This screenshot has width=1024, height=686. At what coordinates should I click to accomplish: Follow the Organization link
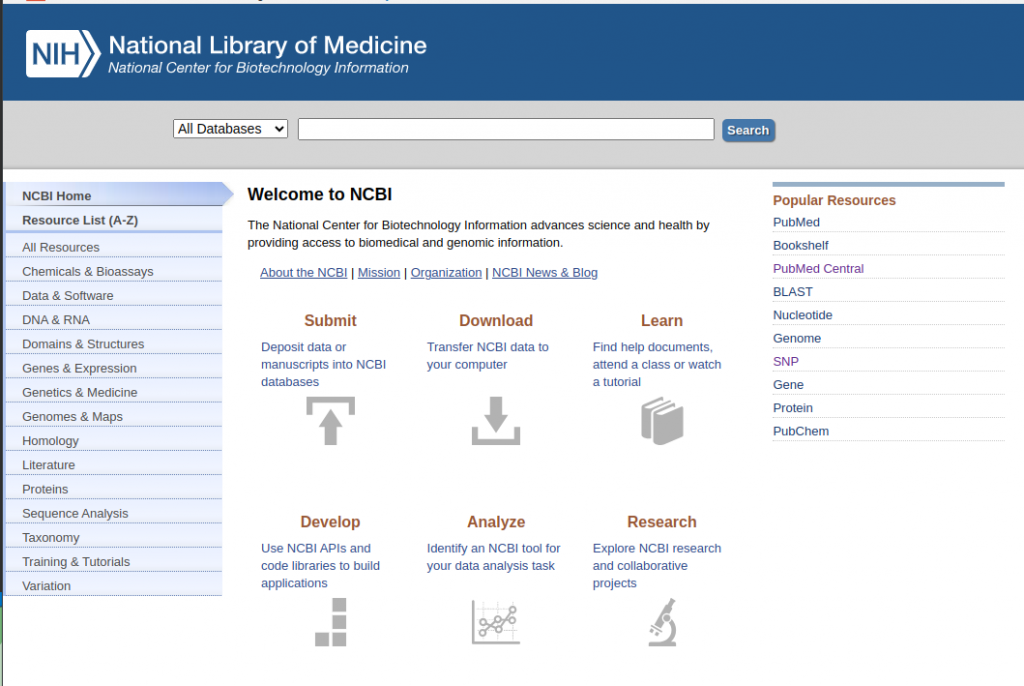click(446, 272)
